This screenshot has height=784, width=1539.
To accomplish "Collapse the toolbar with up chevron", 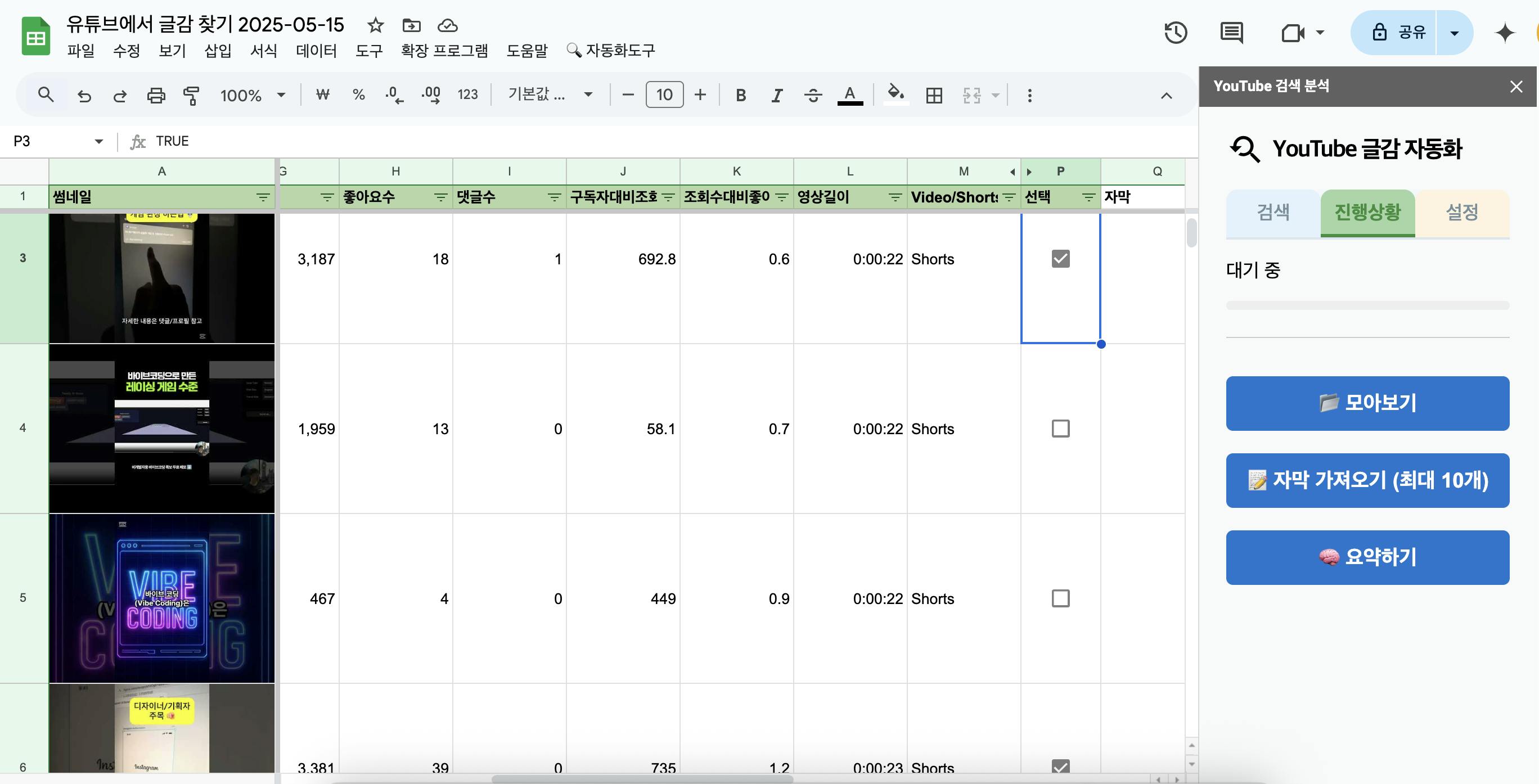I will point(1166,95).
